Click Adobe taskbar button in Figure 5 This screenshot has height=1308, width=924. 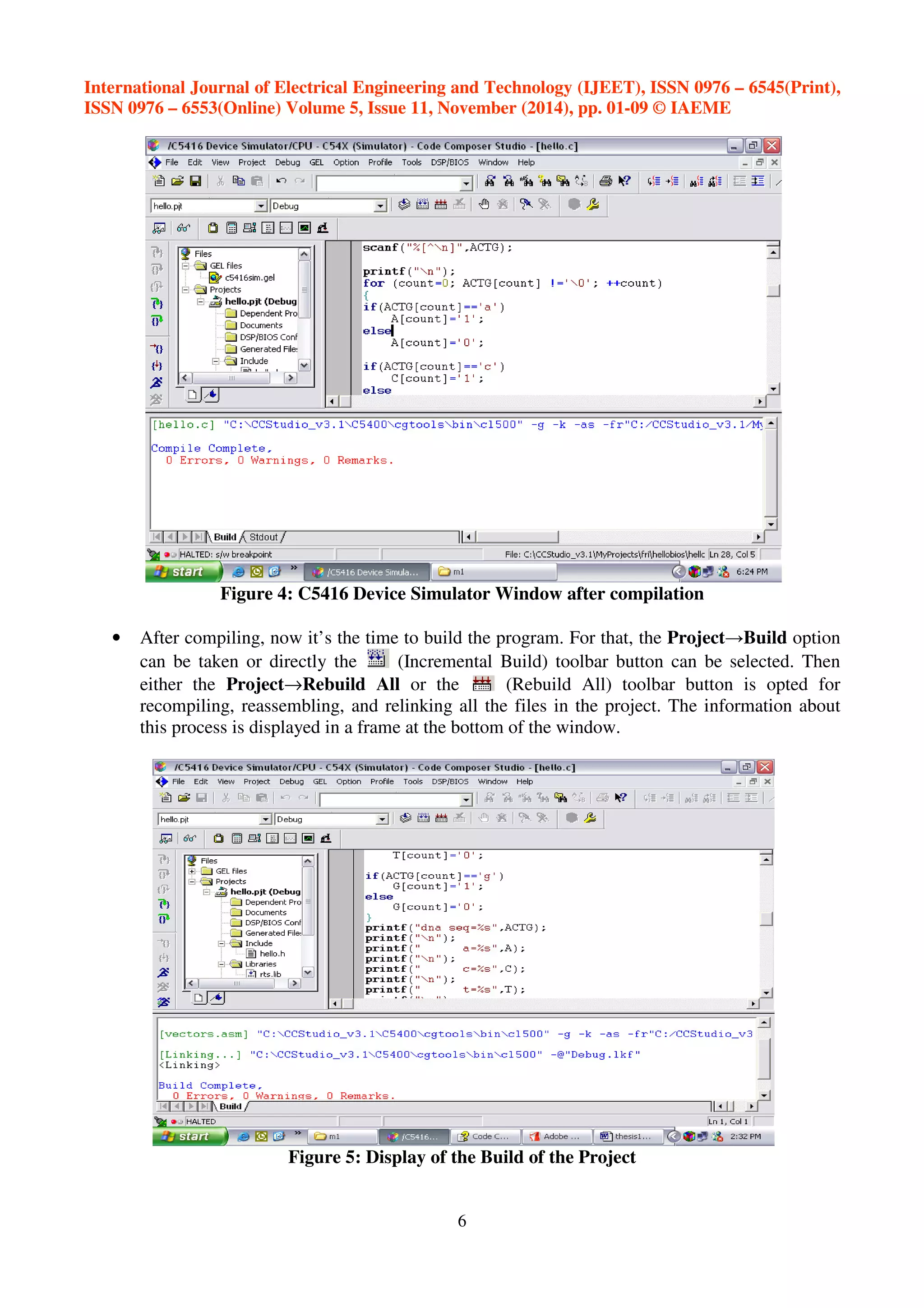pyautogui.click(x=556, y=1136)
